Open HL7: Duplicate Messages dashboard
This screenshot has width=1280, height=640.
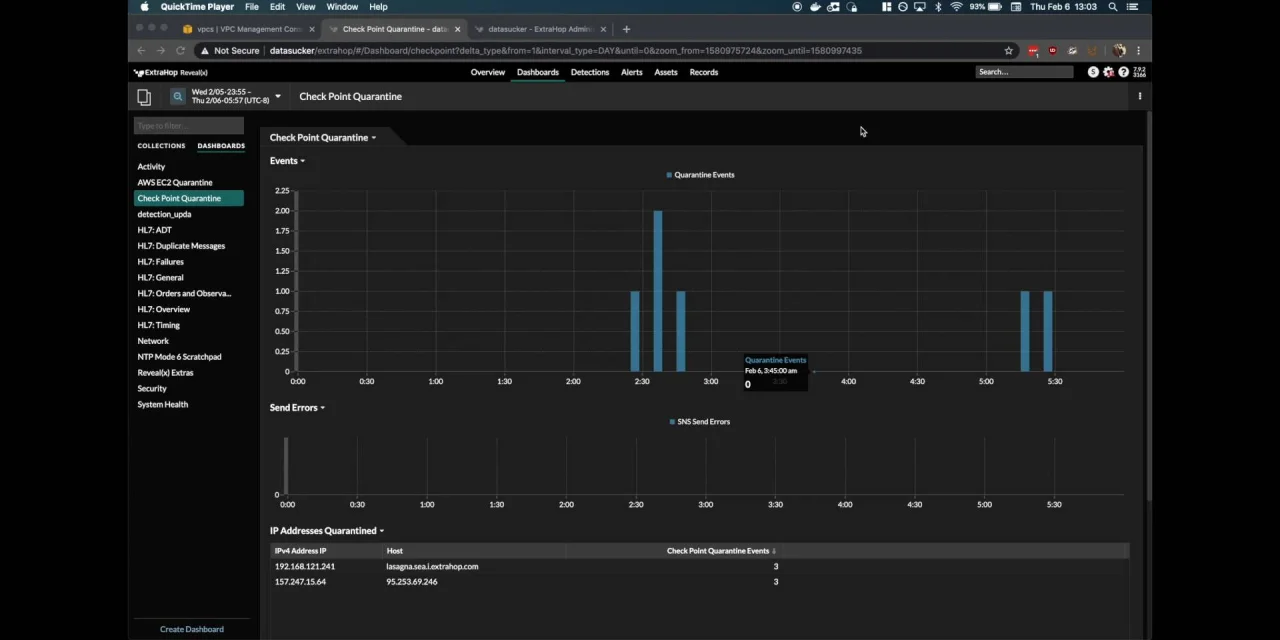click(181, 246)
